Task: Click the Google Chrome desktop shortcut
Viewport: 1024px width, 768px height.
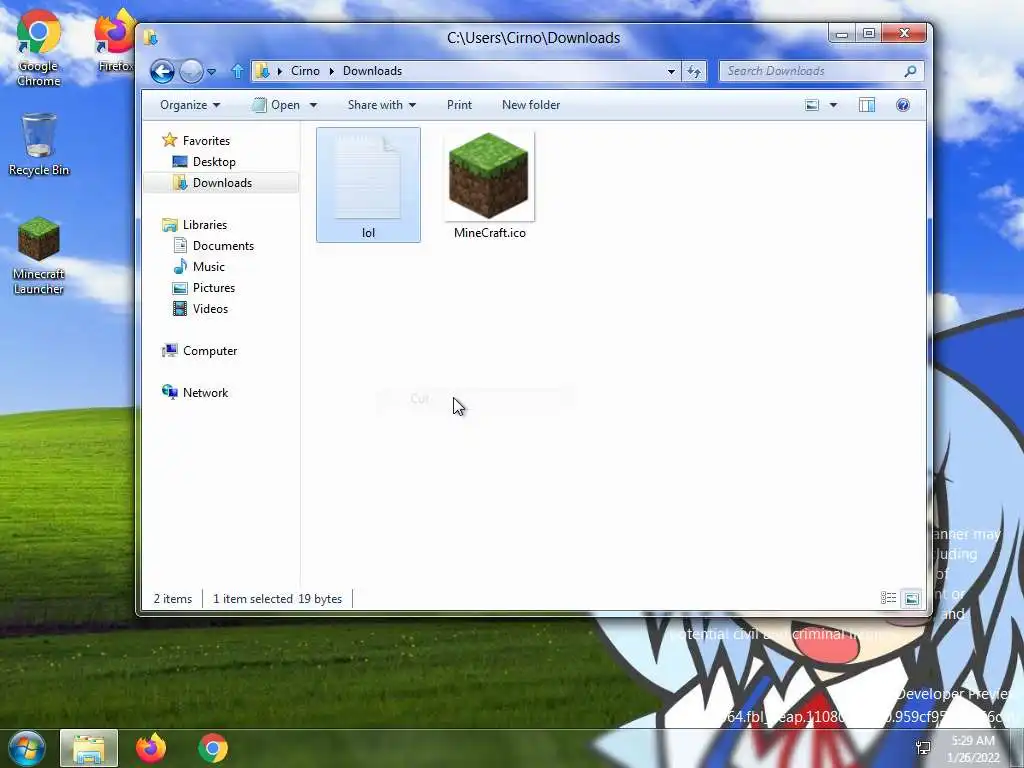Action: click(39, 49)
